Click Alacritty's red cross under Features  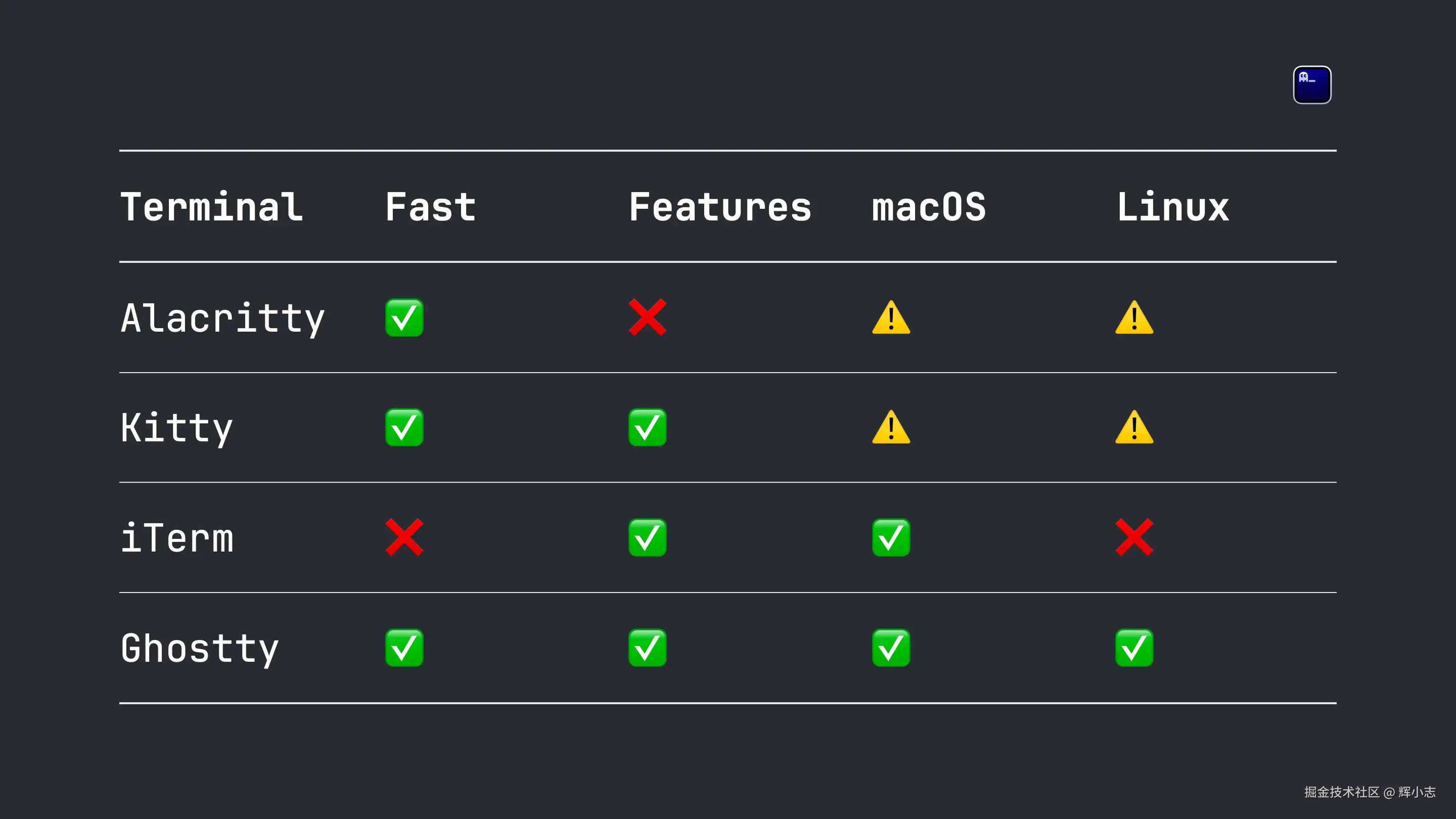pos(647,317)
